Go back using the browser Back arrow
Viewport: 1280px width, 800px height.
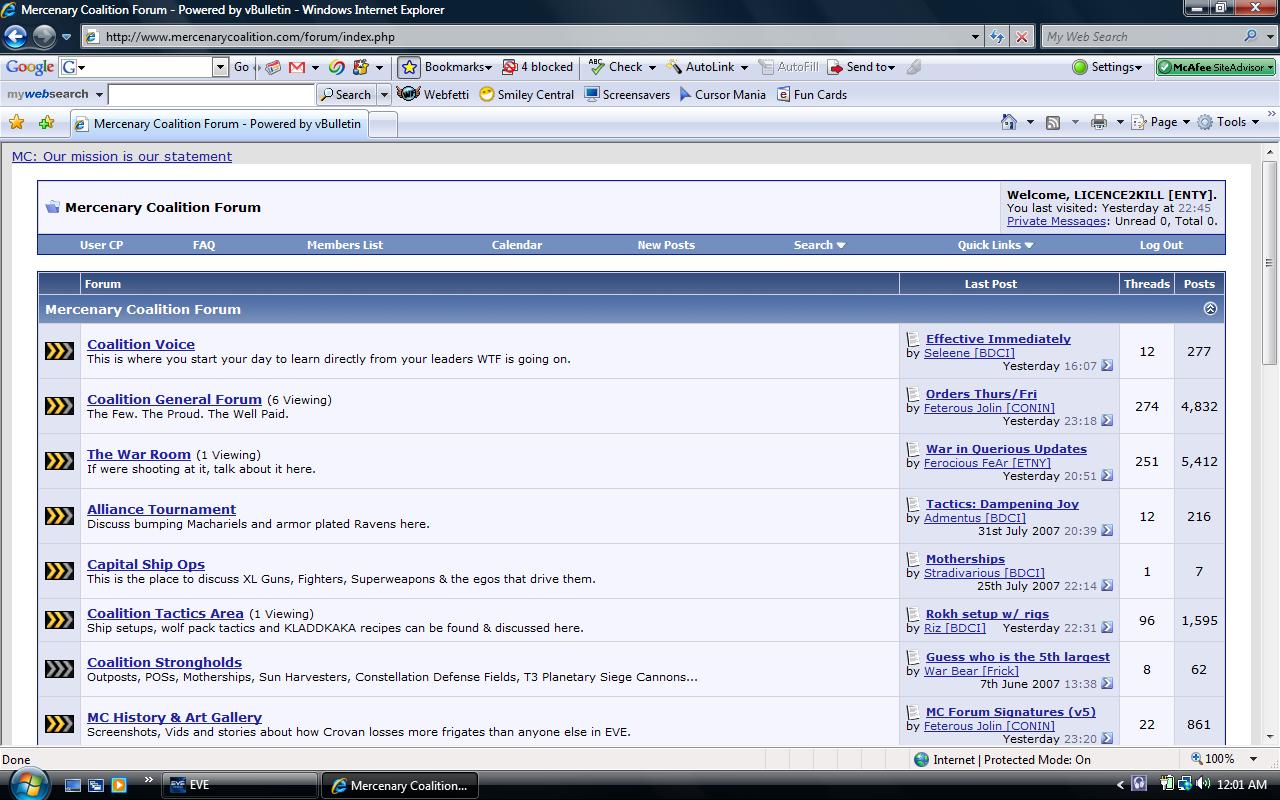pyautogui.click(x=15, y=37)
